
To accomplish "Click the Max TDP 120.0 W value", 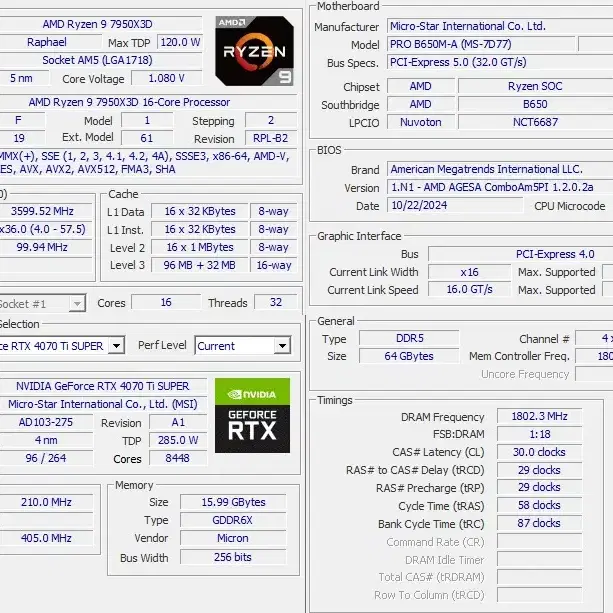I will point(180,42).
